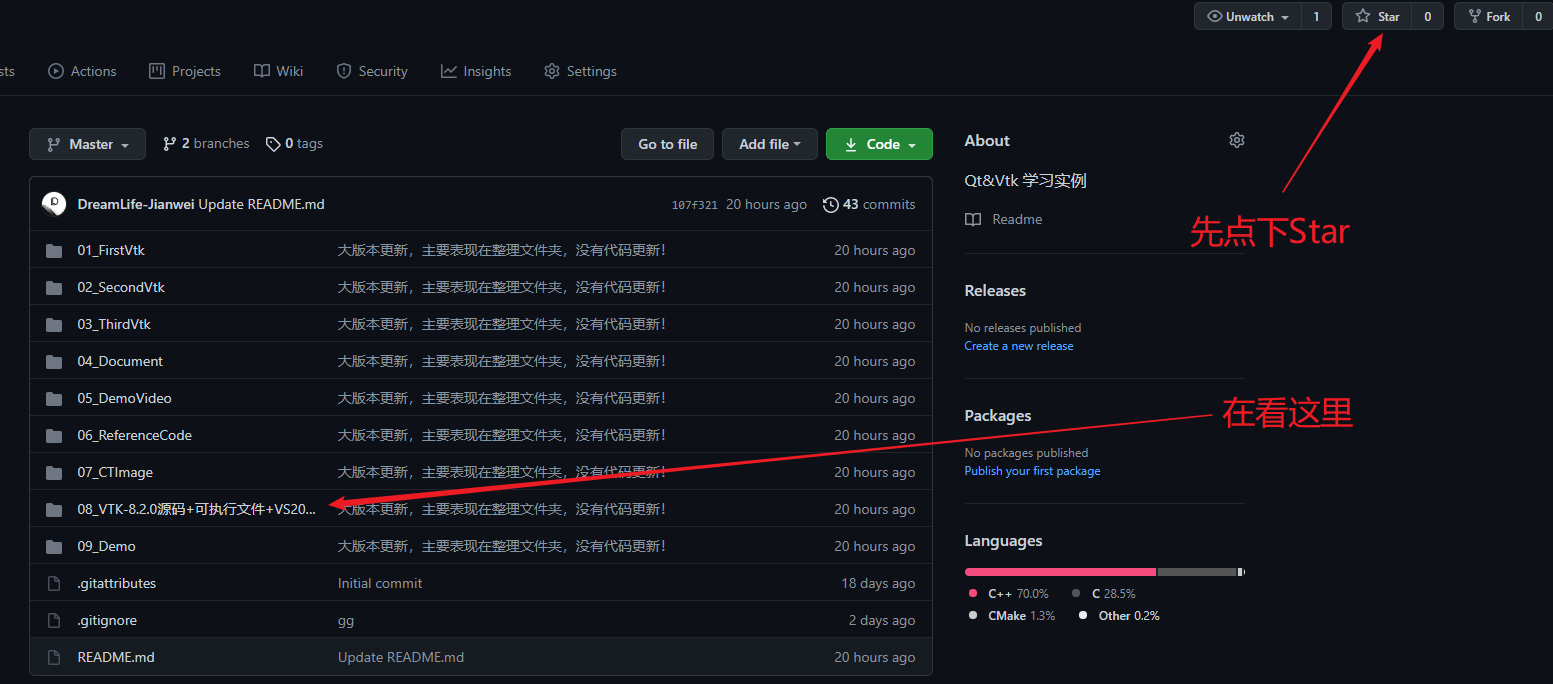This screenshot has width=1553, height=684.
Task: Open the .gitattributes file
Action: click(116, 583)
